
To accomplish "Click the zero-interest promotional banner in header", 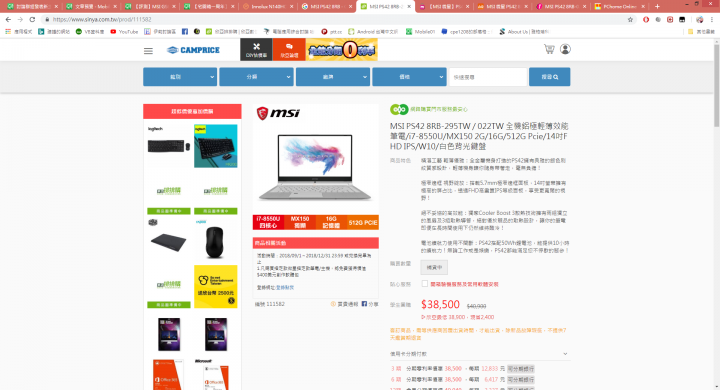I will point(342,50).
